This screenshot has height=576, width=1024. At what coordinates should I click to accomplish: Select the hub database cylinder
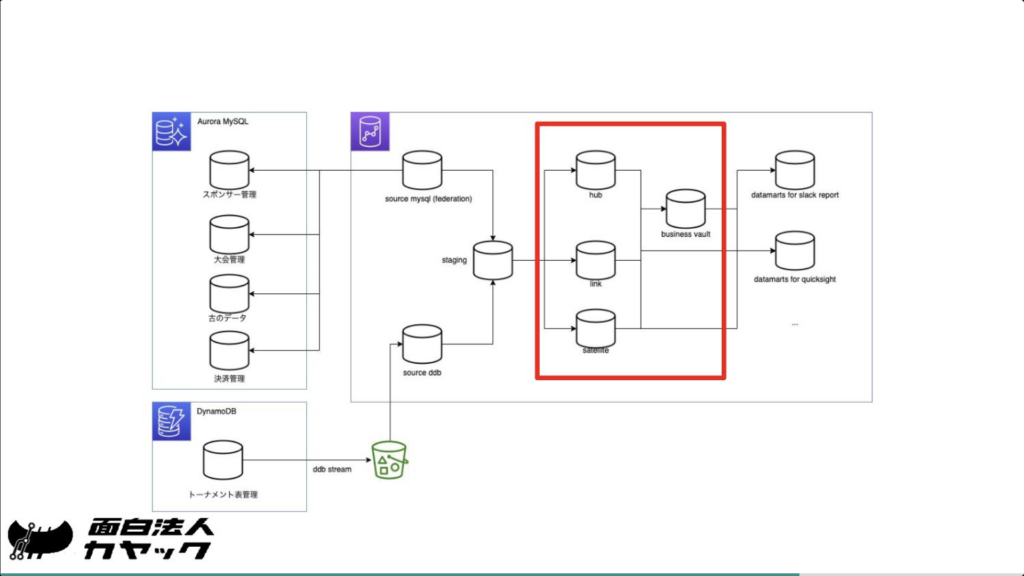(595, 170)
